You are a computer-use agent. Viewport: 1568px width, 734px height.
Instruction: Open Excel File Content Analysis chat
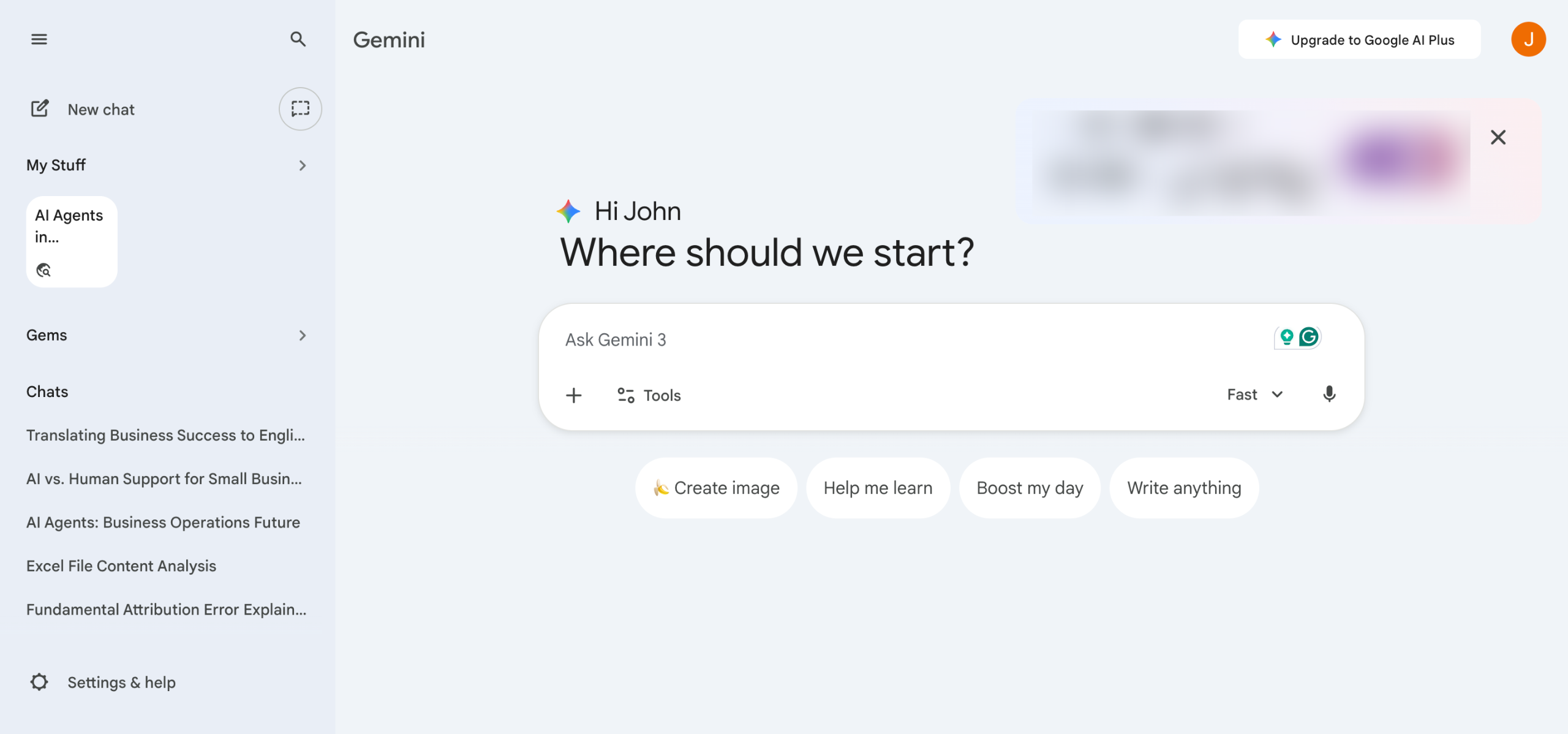121,566
